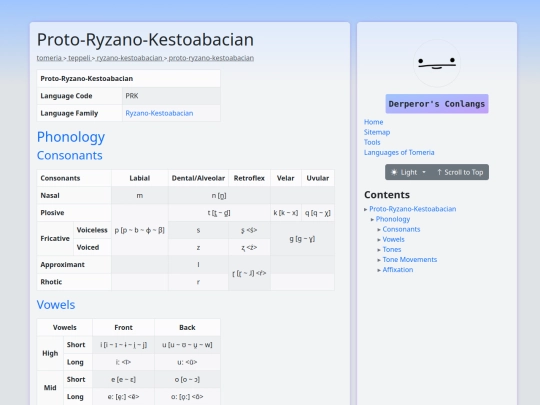Open Ryzano-Kestoabacian language family link

coord(159,113)
